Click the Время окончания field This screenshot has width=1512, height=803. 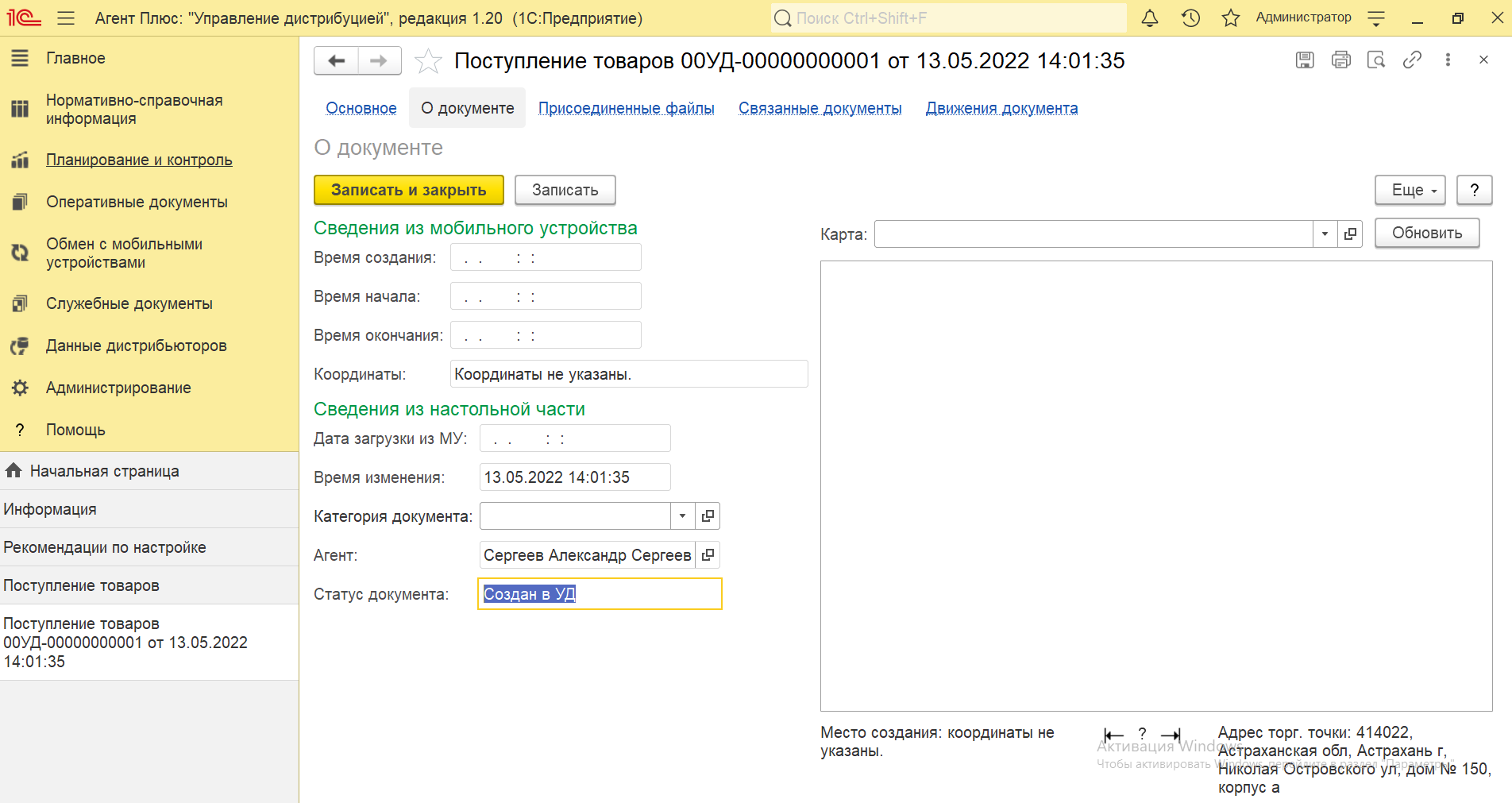(x=546, y=335)
